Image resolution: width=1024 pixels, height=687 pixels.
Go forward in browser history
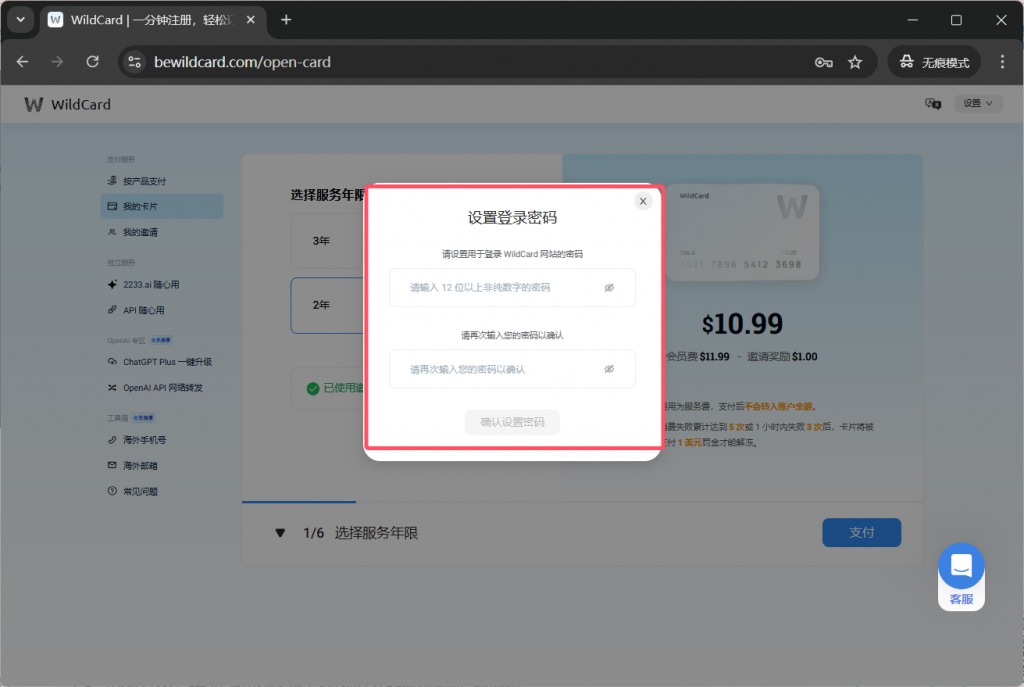coord(57,62)
